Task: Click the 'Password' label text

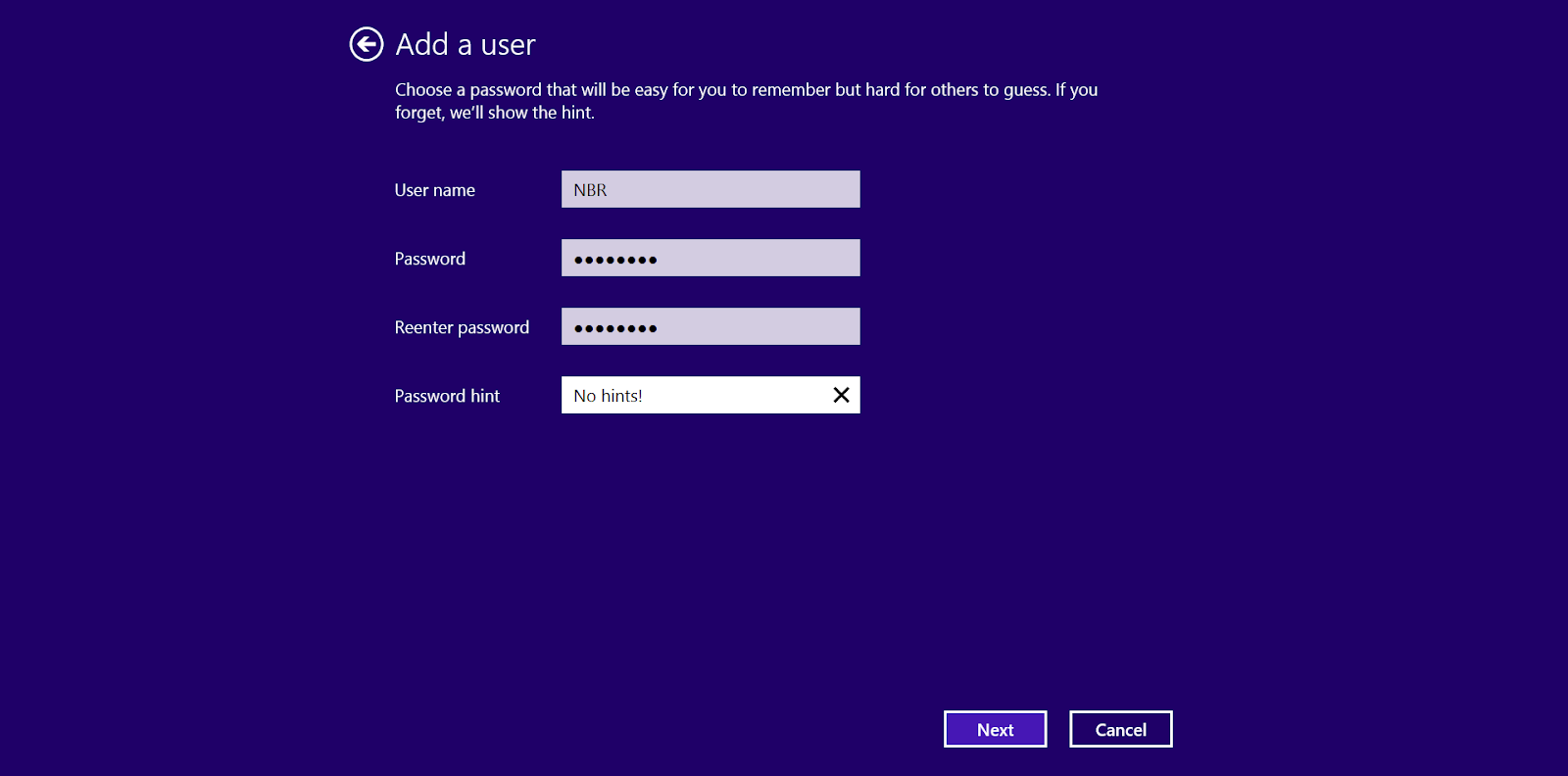Action: (x=430, y=259)
